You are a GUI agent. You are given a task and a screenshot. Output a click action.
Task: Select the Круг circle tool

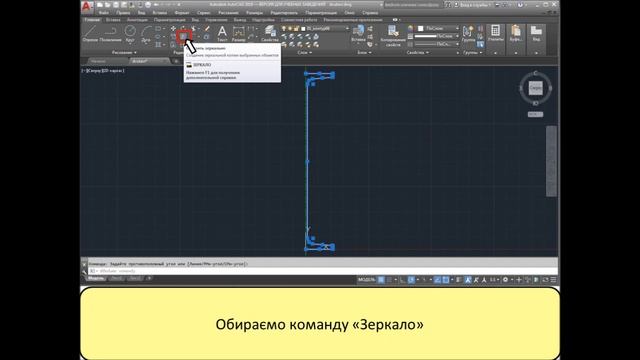coord(130,33)
